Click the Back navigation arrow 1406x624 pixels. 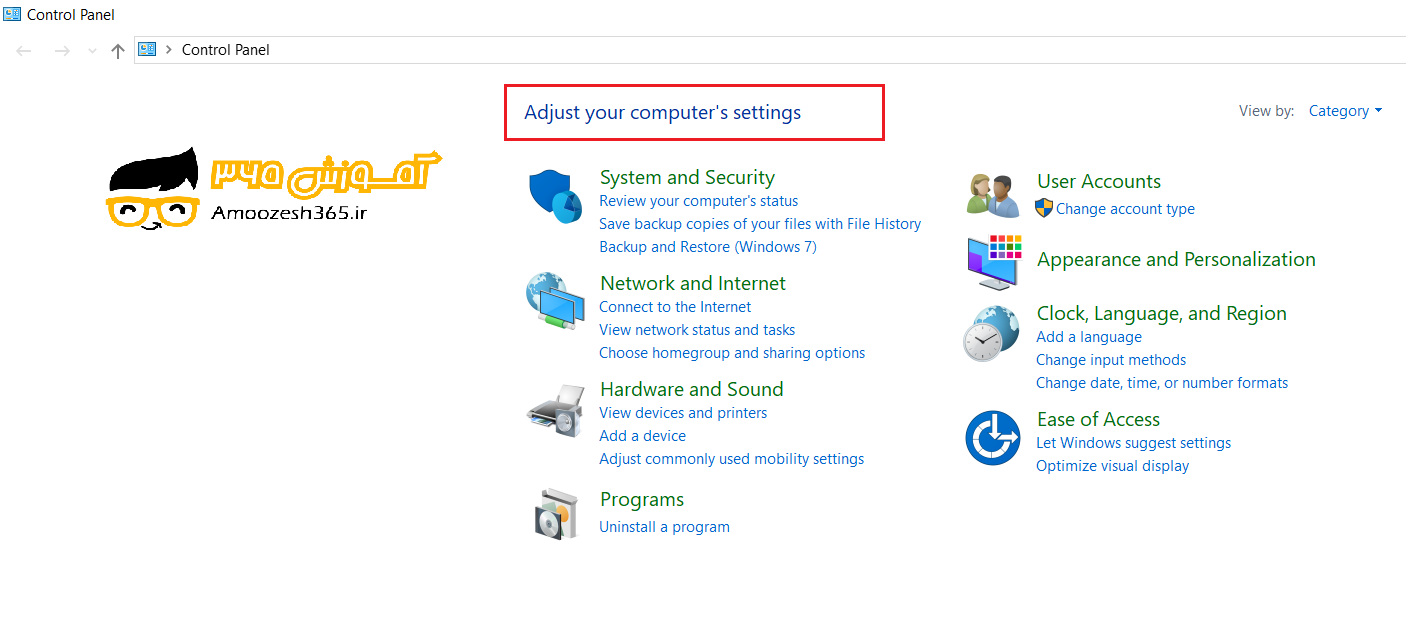[x=24, y=51]
